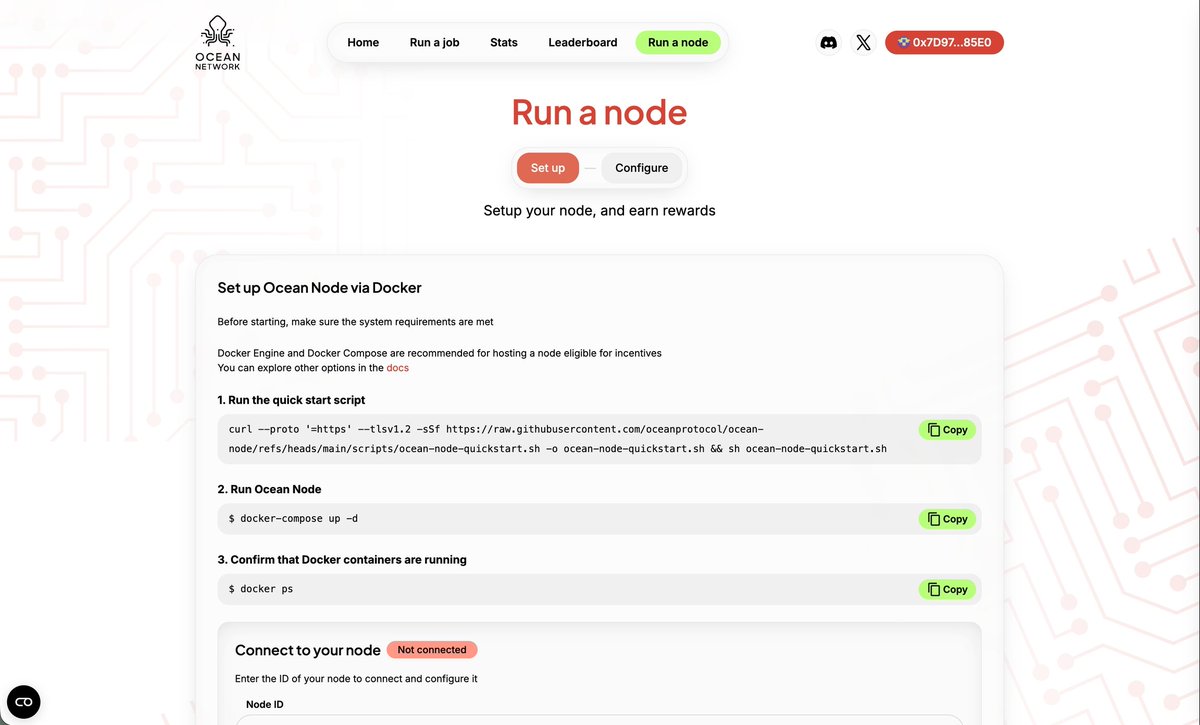
Task: Open the Stats page
Action: coord(504,43)
